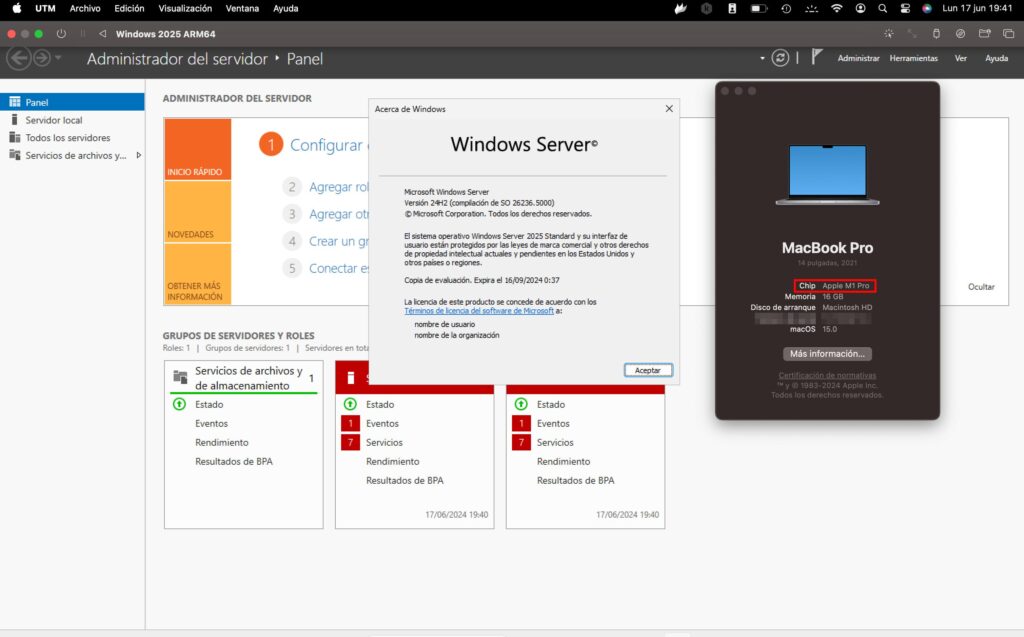This screenshot has height=637, width=1024.
Task: Refresh the Server Manager panel
Action: [x=780, y=58]
